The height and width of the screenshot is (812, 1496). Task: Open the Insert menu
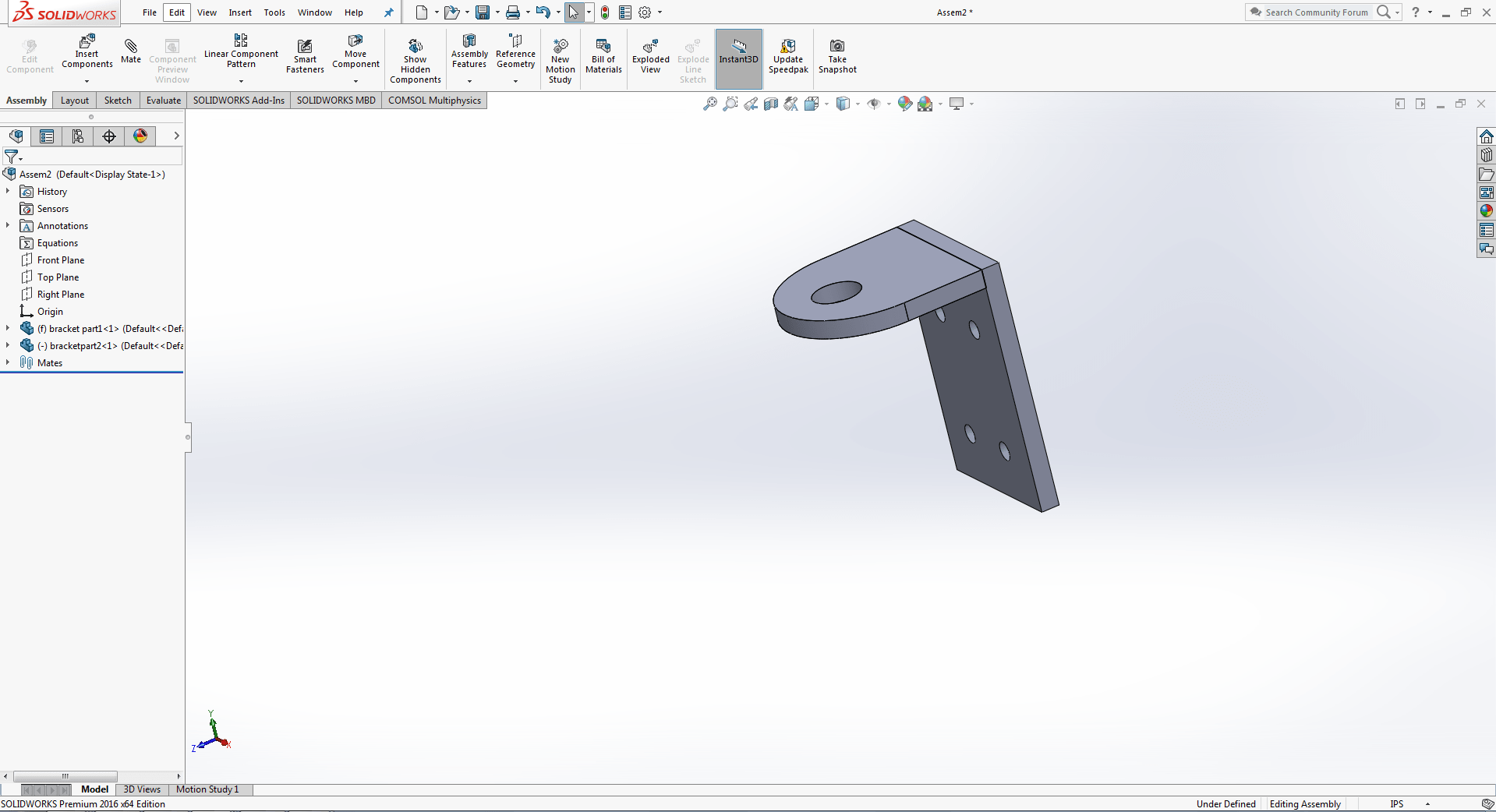(240, 12)
